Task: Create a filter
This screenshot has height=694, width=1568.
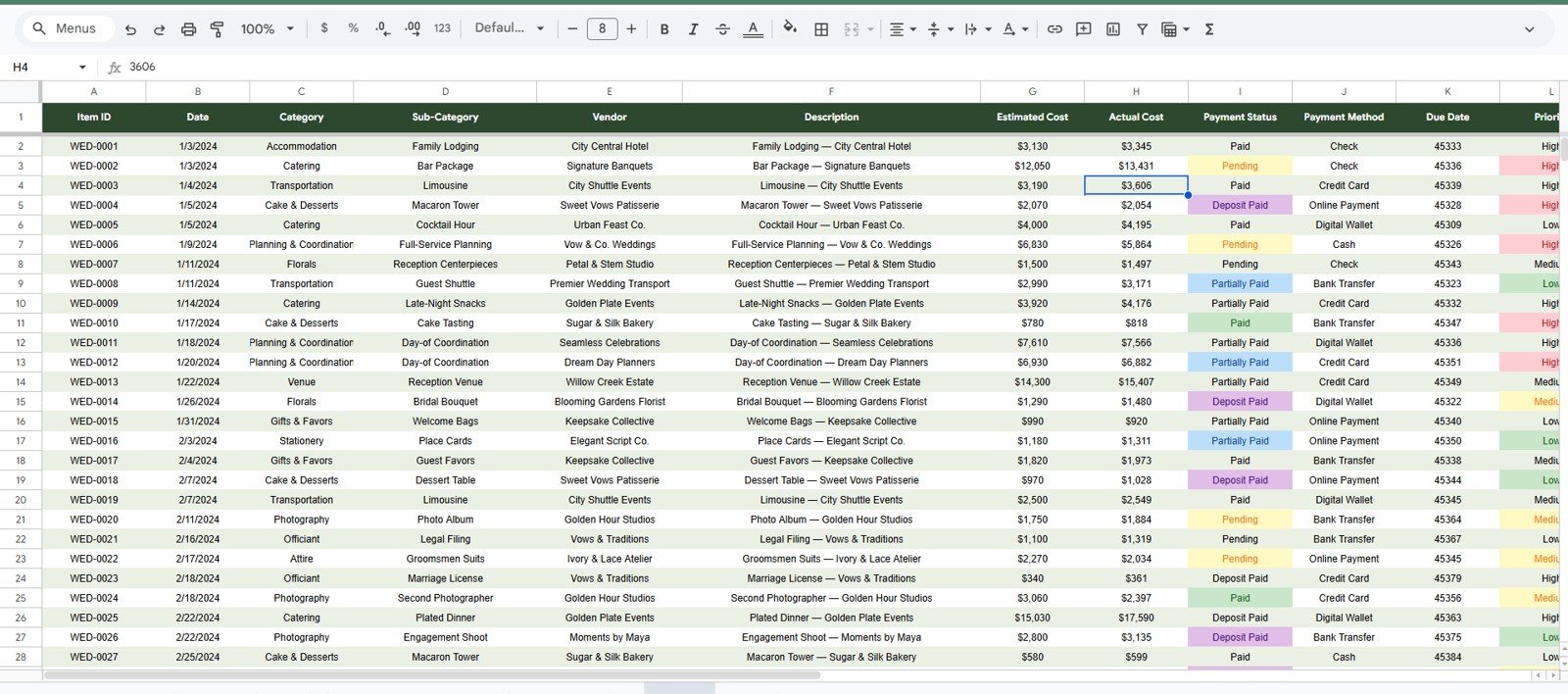Action: coord(1142,29)
